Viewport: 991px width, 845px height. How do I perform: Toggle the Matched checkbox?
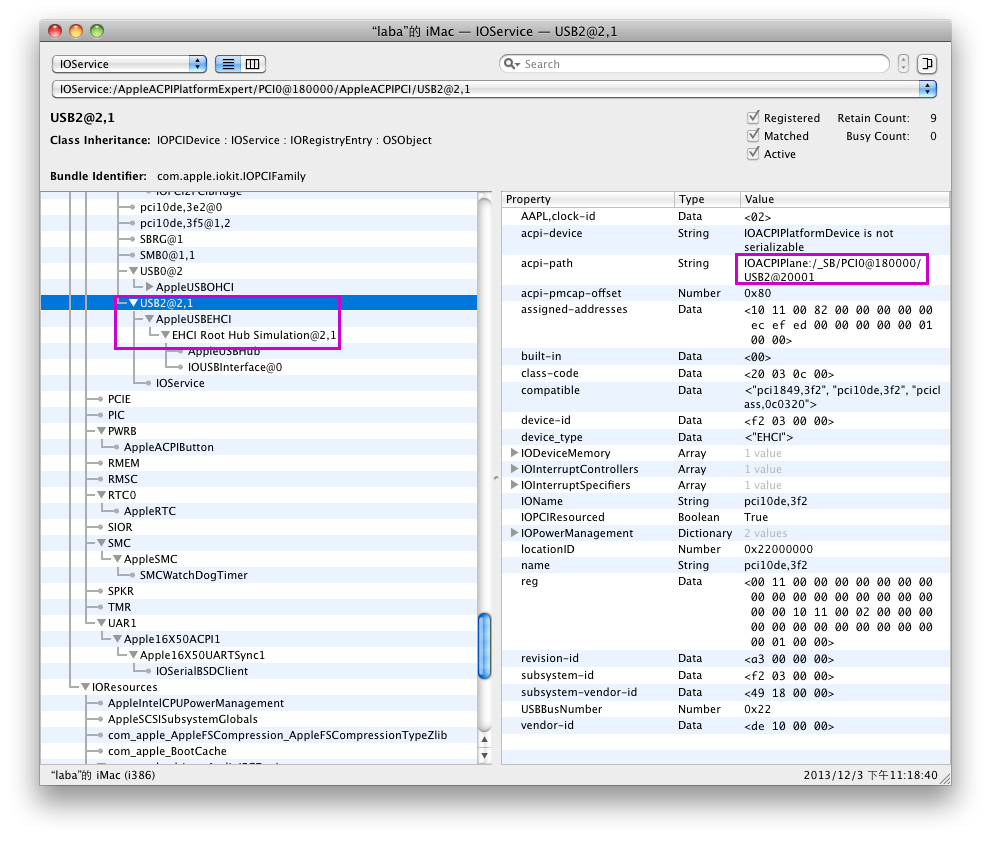coord(753,135)
